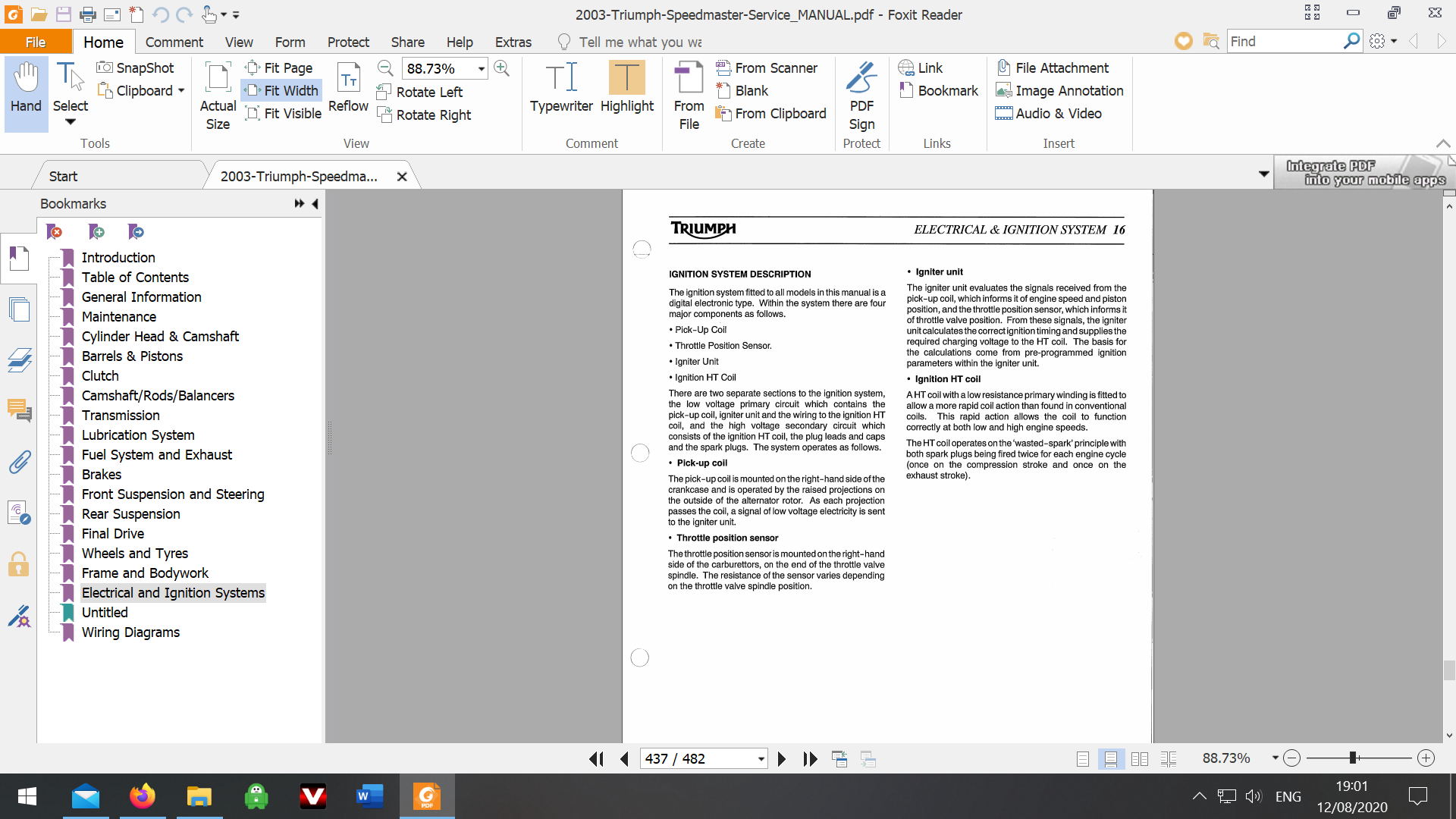
Task: Click the zoom in magnifier icon
Action: 501,68
